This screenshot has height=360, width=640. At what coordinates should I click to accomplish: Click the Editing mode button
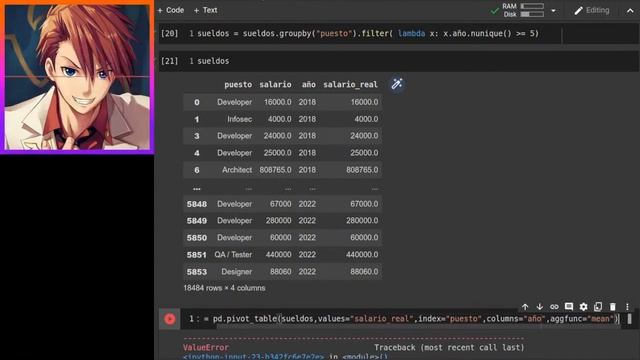[x=592, y=11]
